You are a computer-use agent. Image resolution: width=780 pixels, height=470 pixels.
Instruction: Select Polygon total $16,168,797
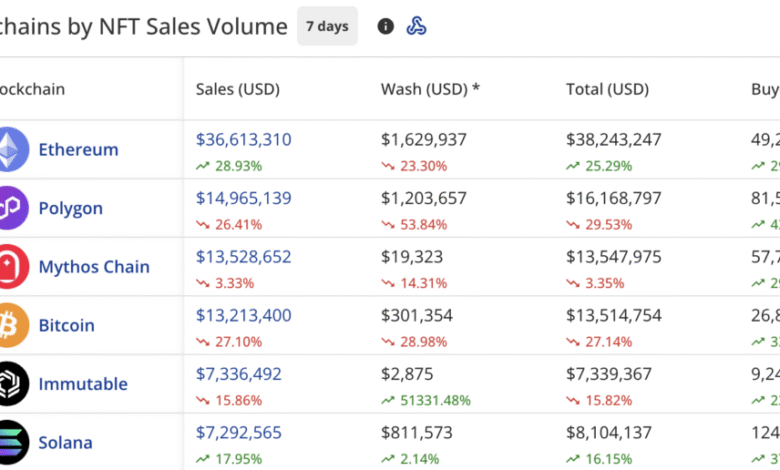(614, 198)
